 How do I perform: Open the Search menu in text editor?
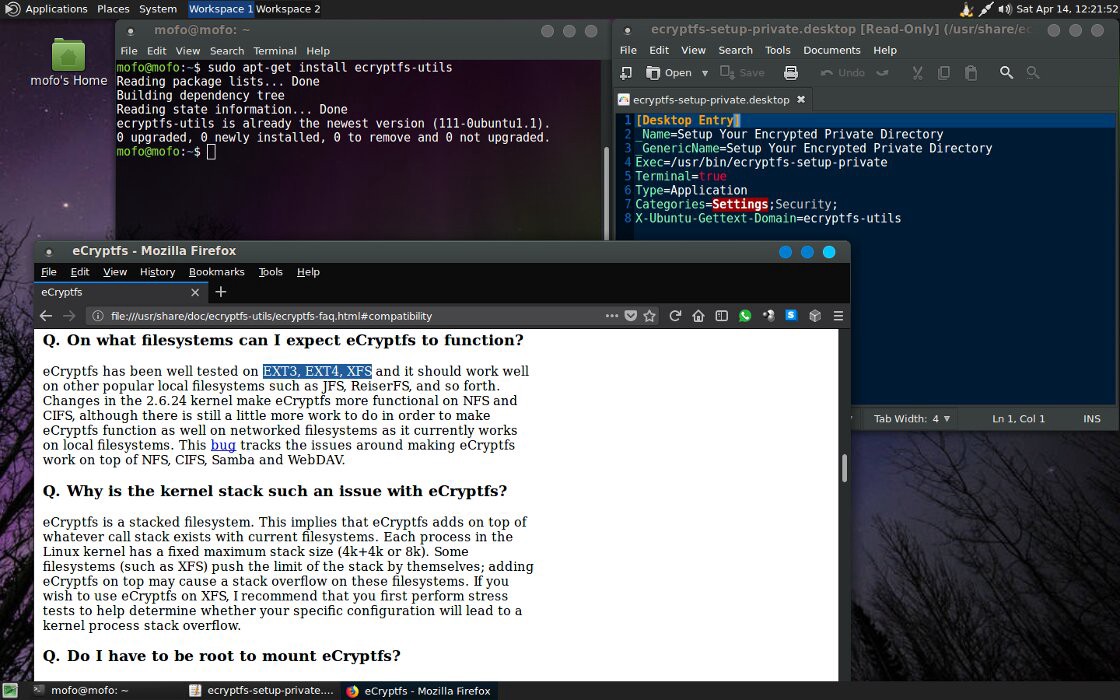tap(735, 50)
